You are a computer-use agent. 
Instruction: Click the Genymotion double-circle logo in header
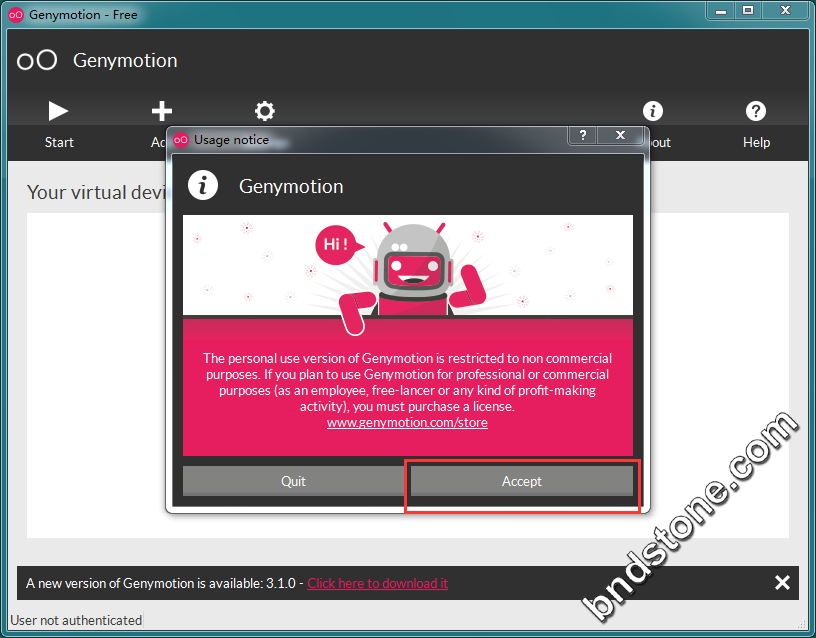[x=37, y=60]
